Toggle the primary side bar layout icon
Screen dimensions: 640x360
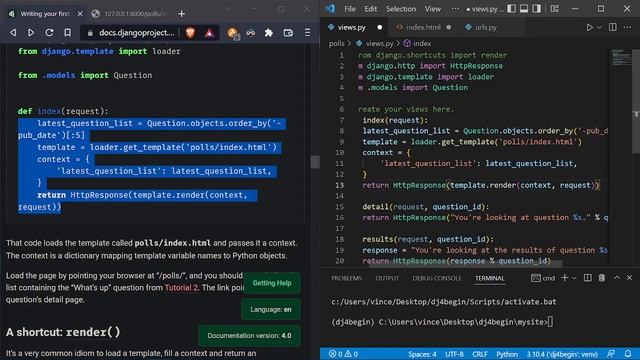coord(511,9)
